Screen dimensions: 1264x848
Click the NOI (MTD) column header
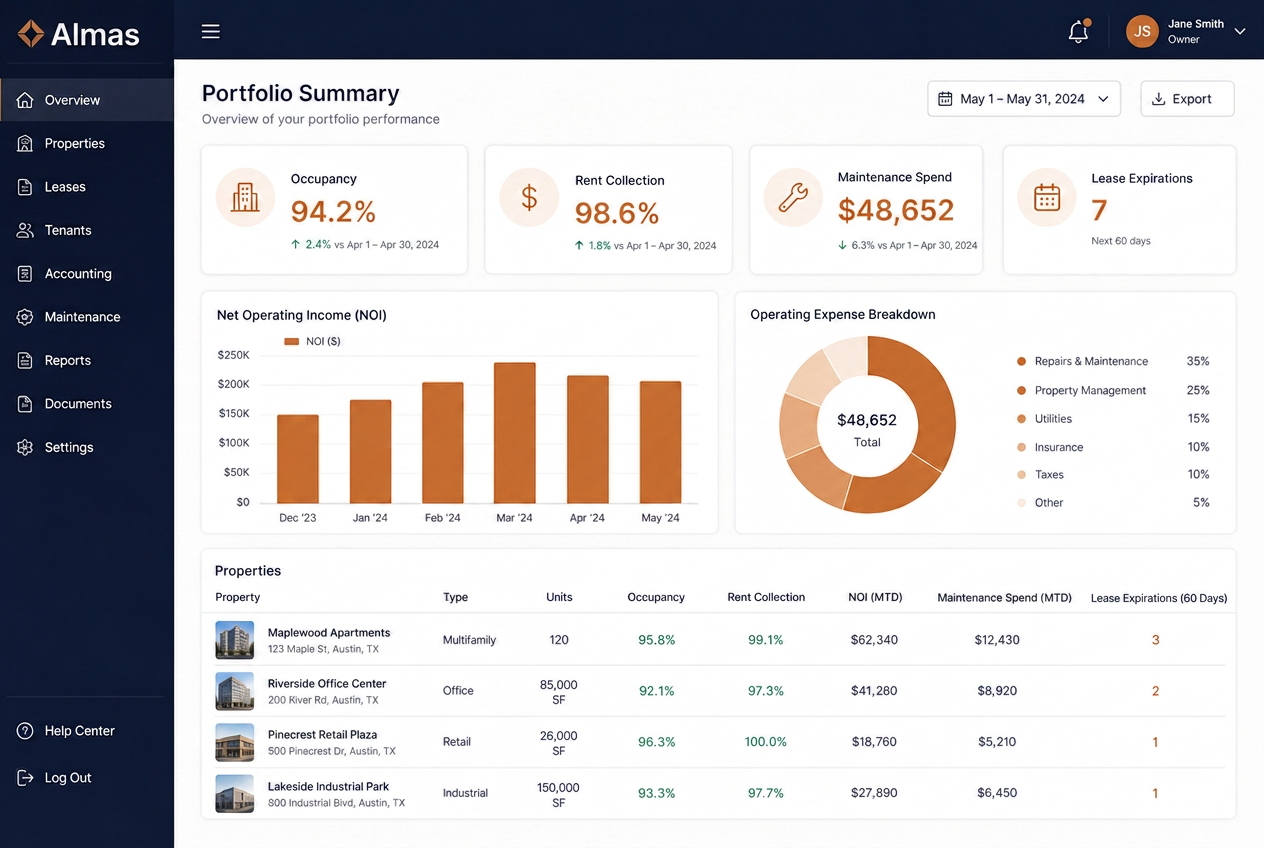(875, 597)
